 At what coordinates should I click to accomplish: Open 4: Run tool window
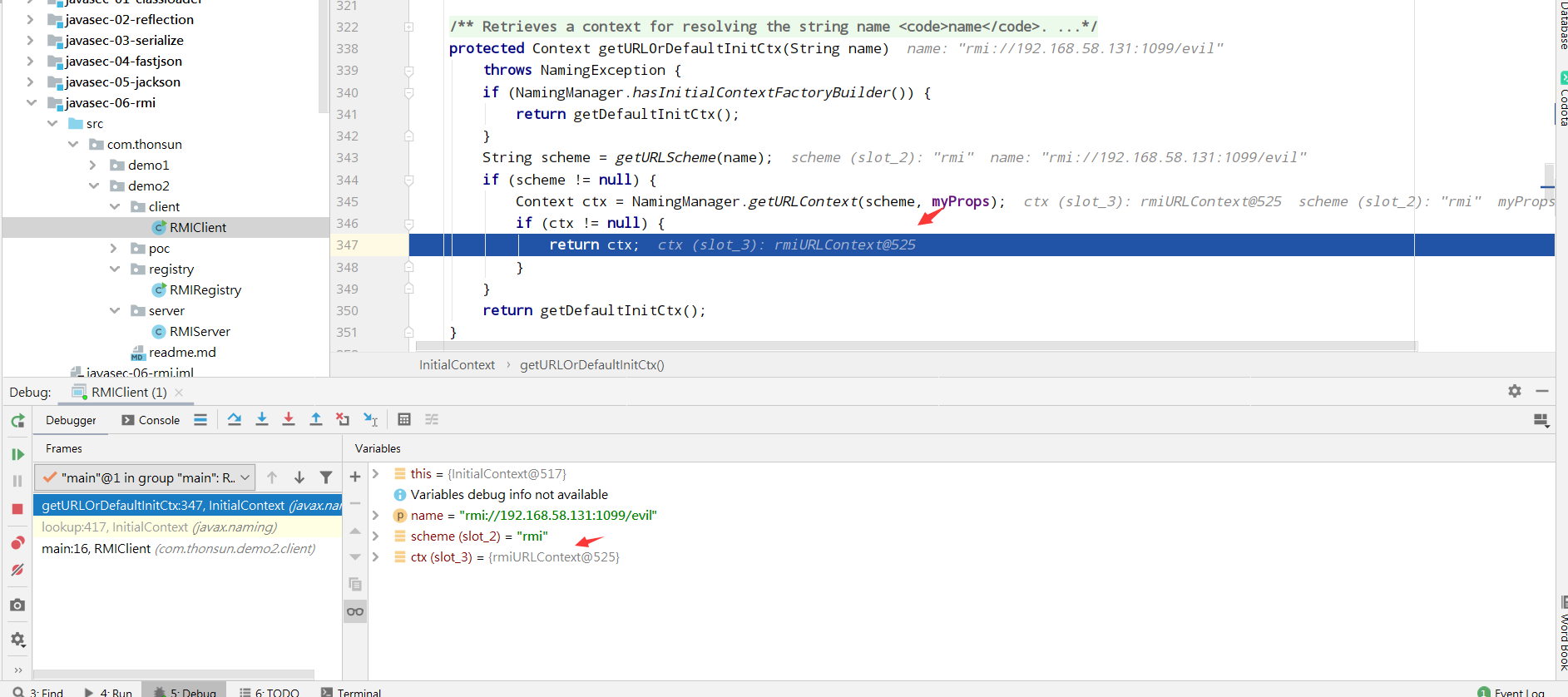(108, 691)
